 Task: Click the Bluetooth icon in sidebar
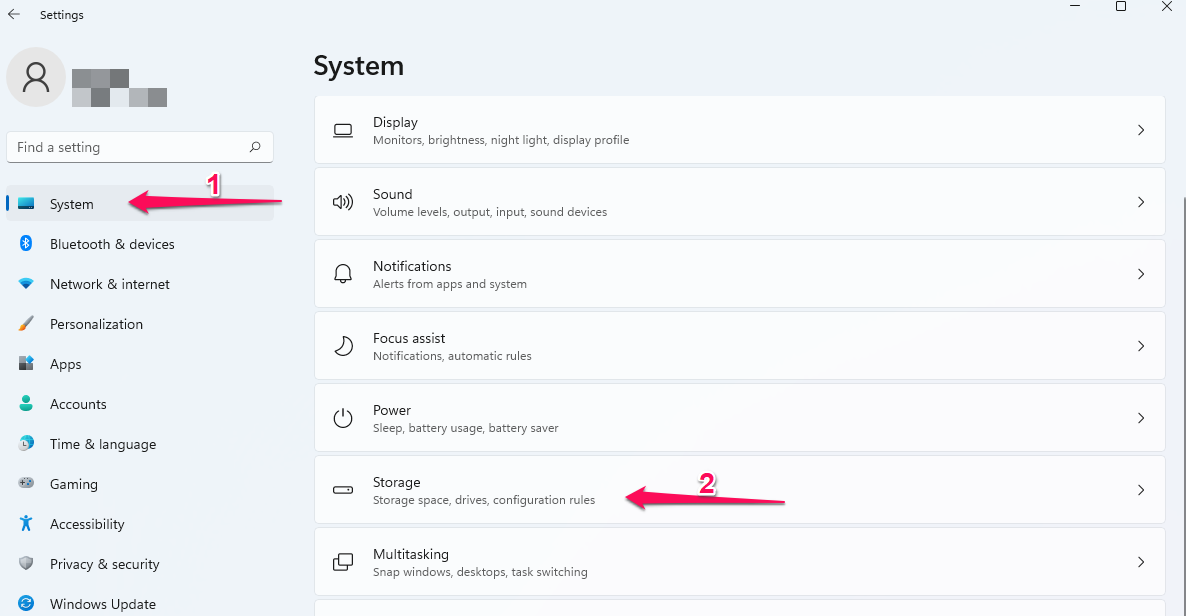(x=26, y=243)
